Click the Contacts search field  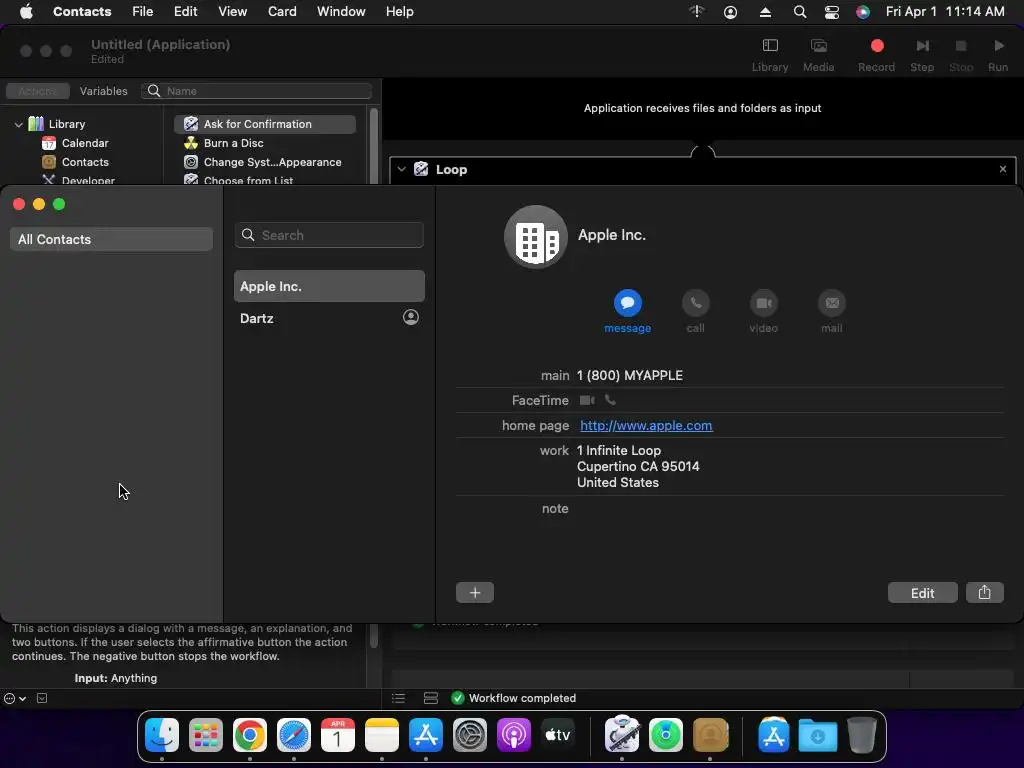[x=329, y=235]
